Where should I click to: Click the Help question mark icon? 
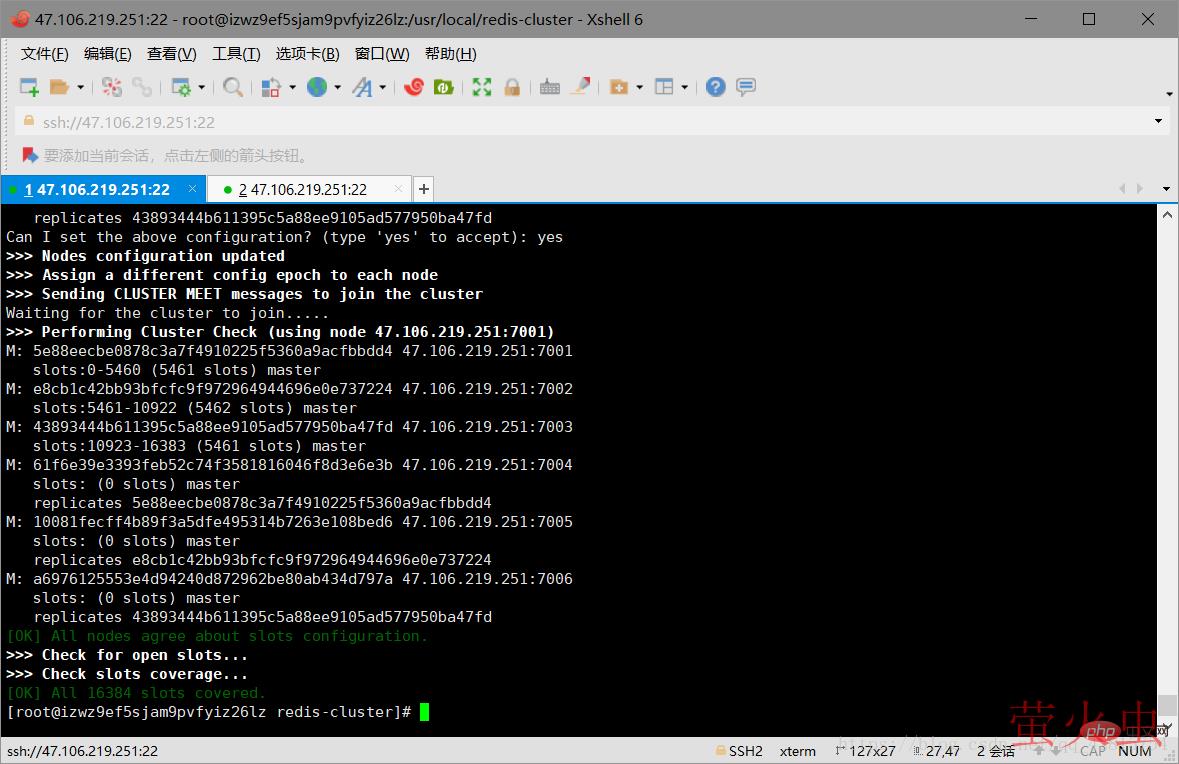click(715, 88)
